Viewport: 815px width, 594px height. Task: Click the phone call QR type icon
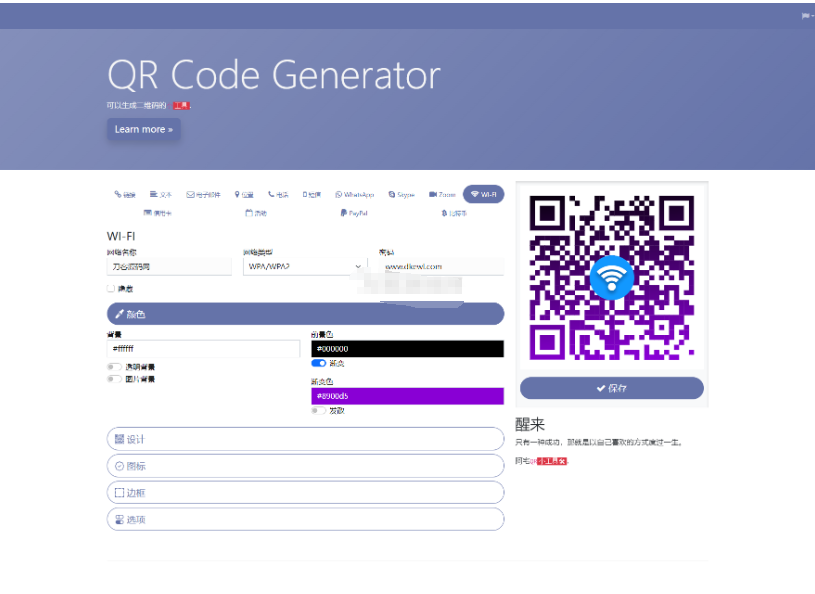(x=271, y=195)
